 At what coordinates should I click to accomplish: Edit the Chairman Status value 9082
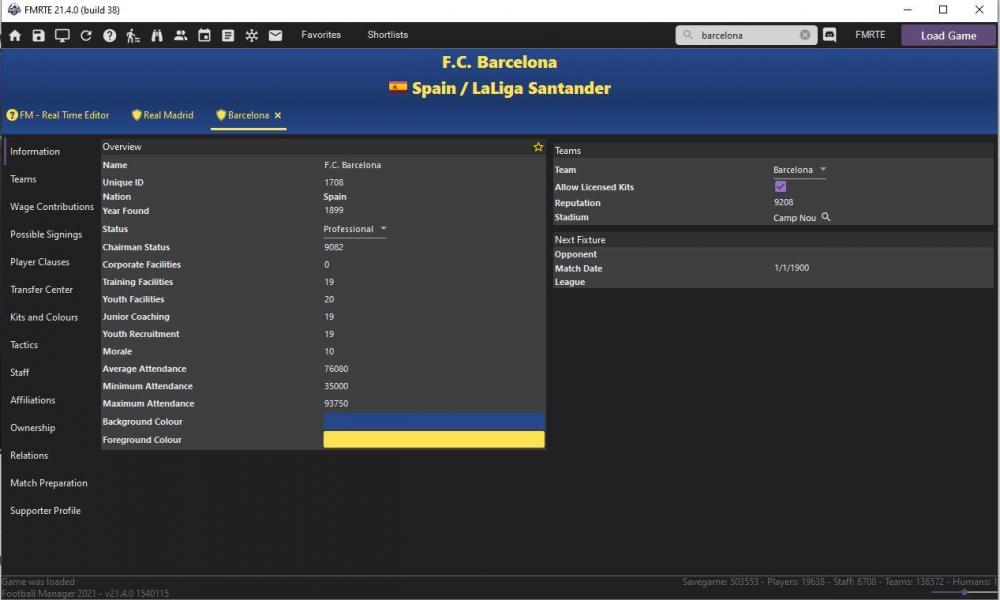click(334, 247)
